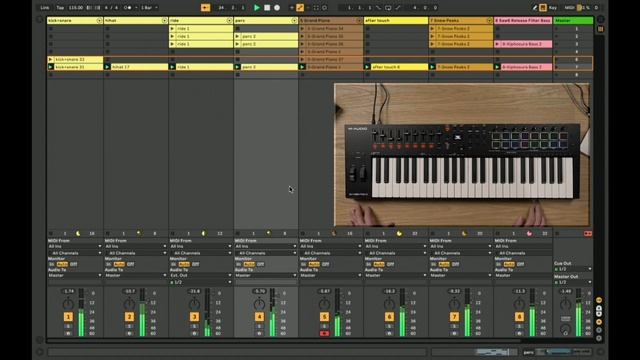The image size is (640, 360).
Task: Toggle track 2 activator button
Action: [129, 317]
